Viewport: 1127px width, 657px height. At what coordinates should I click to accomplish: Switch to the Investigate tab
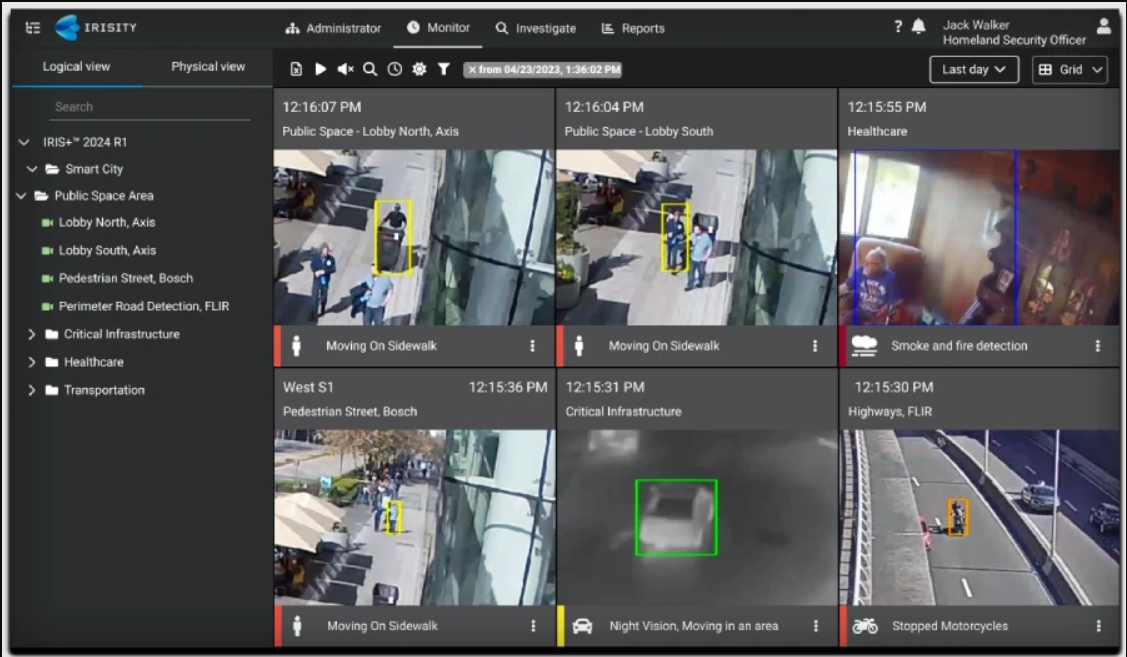click(x=535, y=28)
